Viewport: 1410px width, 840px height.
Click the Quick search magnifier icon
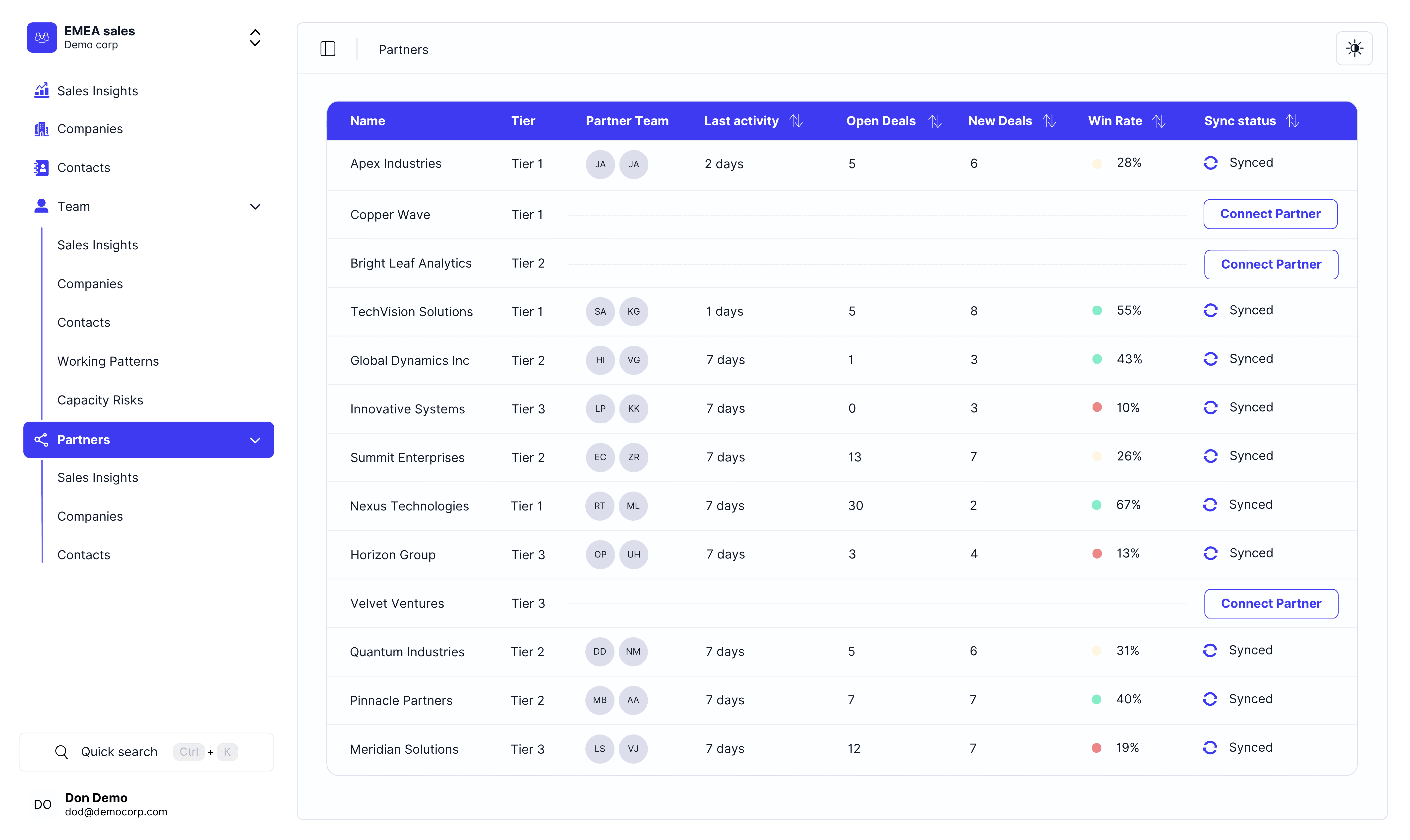[x=61, y=752]
